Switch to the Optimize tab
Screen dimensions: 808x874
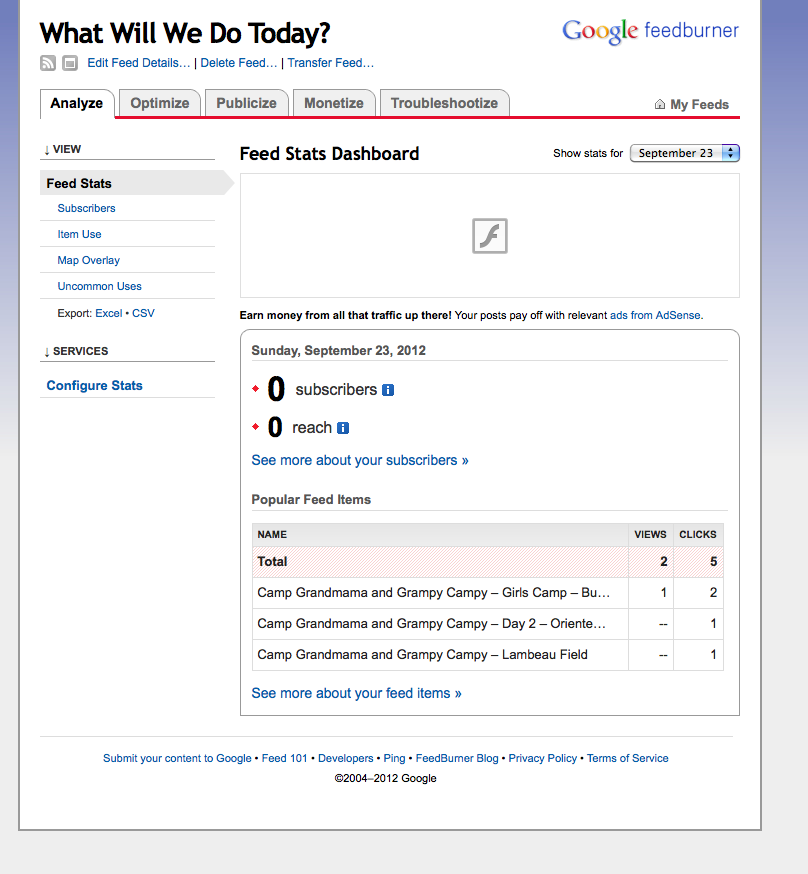point(160,104)
